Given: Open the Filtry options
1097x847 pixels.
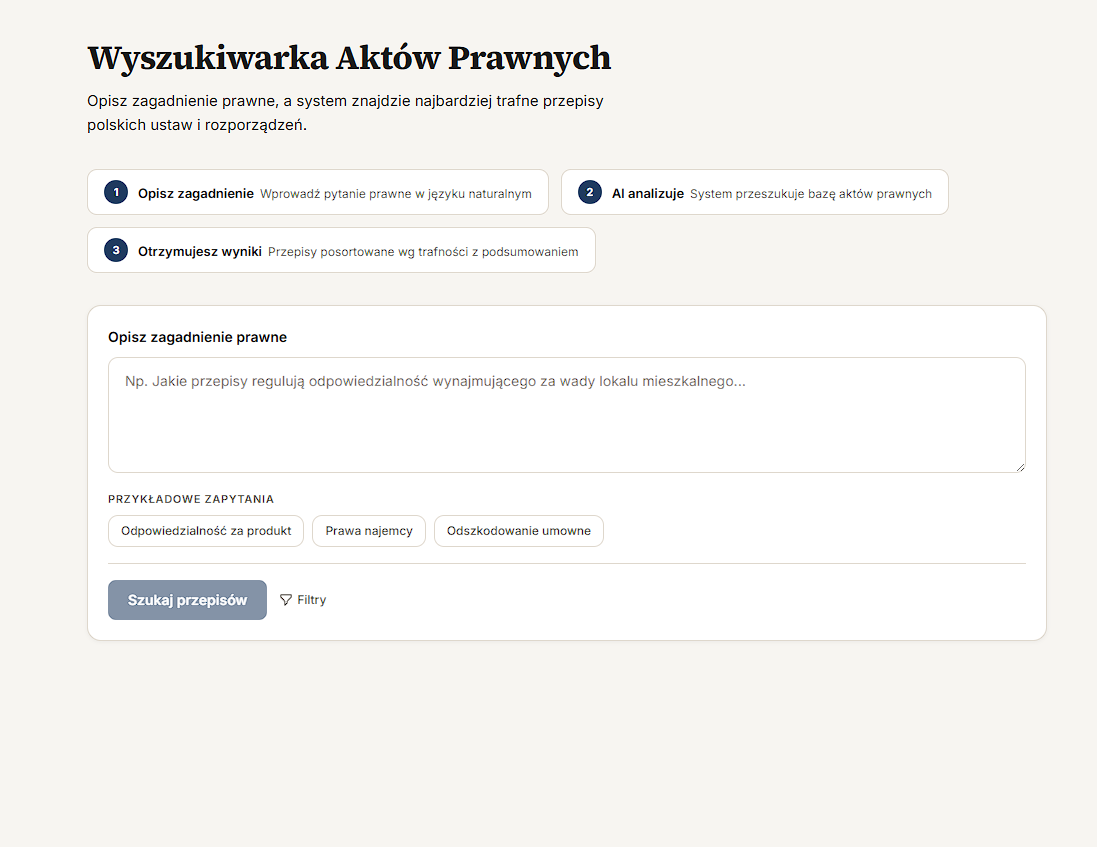Looking at the screenshot, I should 302,599.
